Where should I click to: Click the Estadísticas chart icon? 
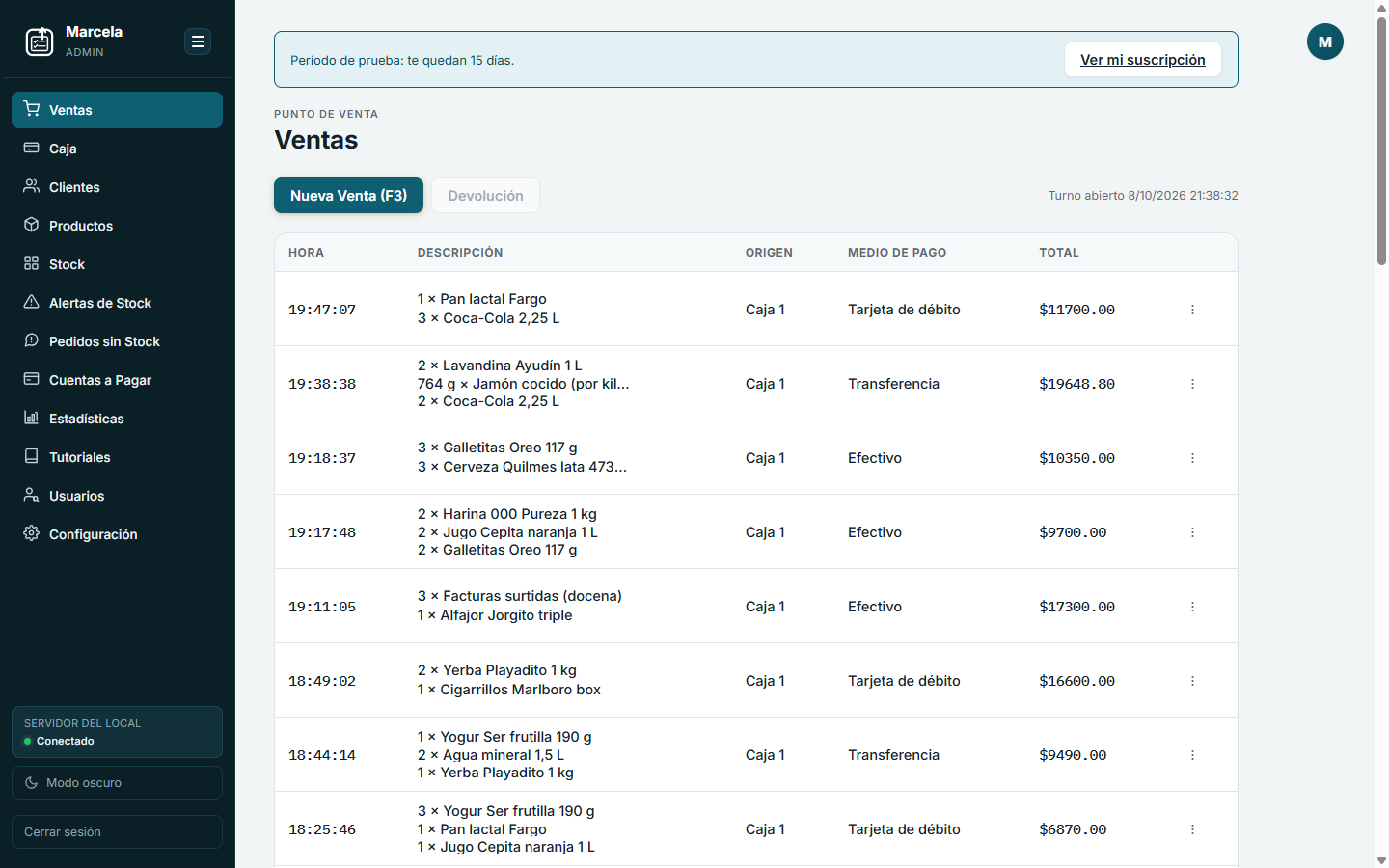32,418
